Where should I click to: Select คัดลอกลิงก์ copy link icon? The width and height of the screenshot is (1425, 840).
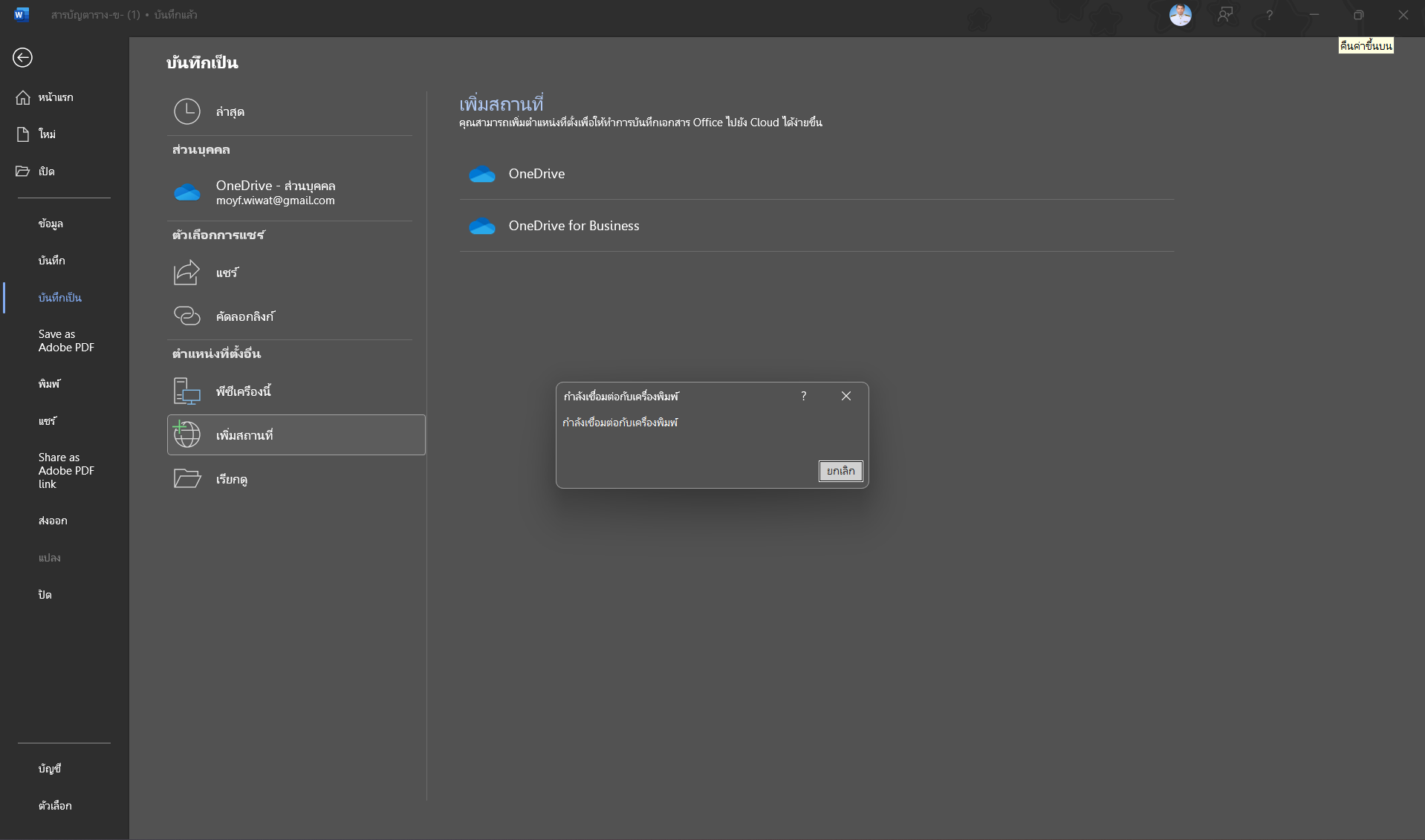(186, 316)
